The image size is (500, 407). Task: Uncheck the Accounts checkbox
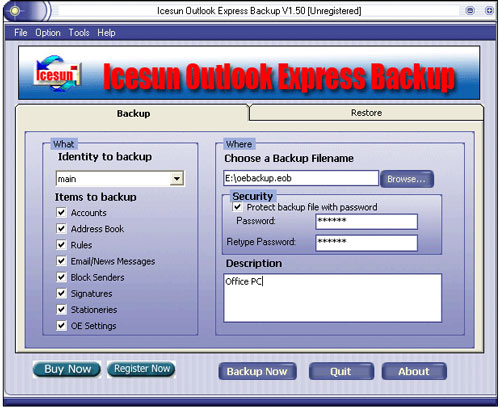point(61,212)
